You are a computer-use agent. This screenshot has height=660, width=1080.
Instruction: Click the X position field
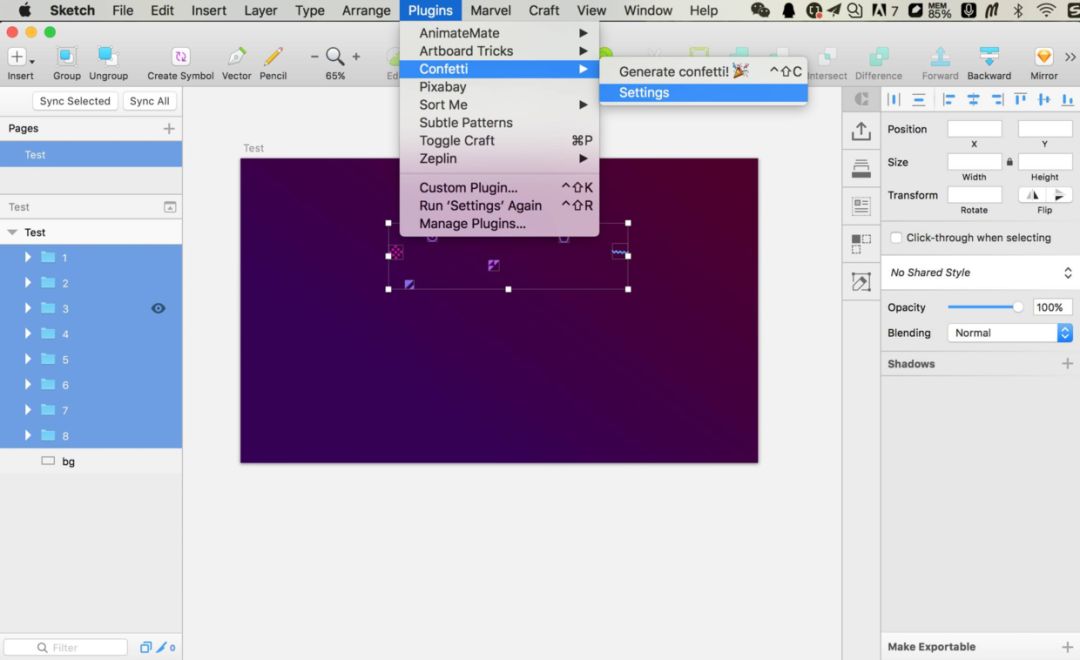tap(974, 129)
